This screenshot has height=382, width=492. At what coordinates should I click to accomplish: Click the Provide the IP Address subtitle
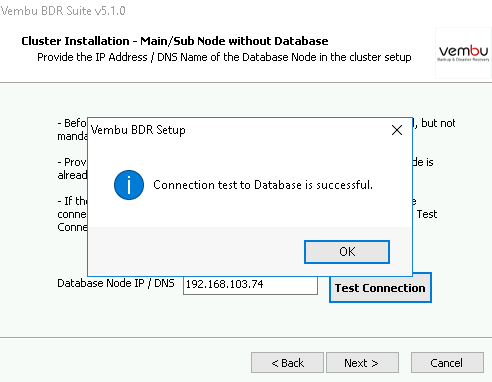click(224, 57)
